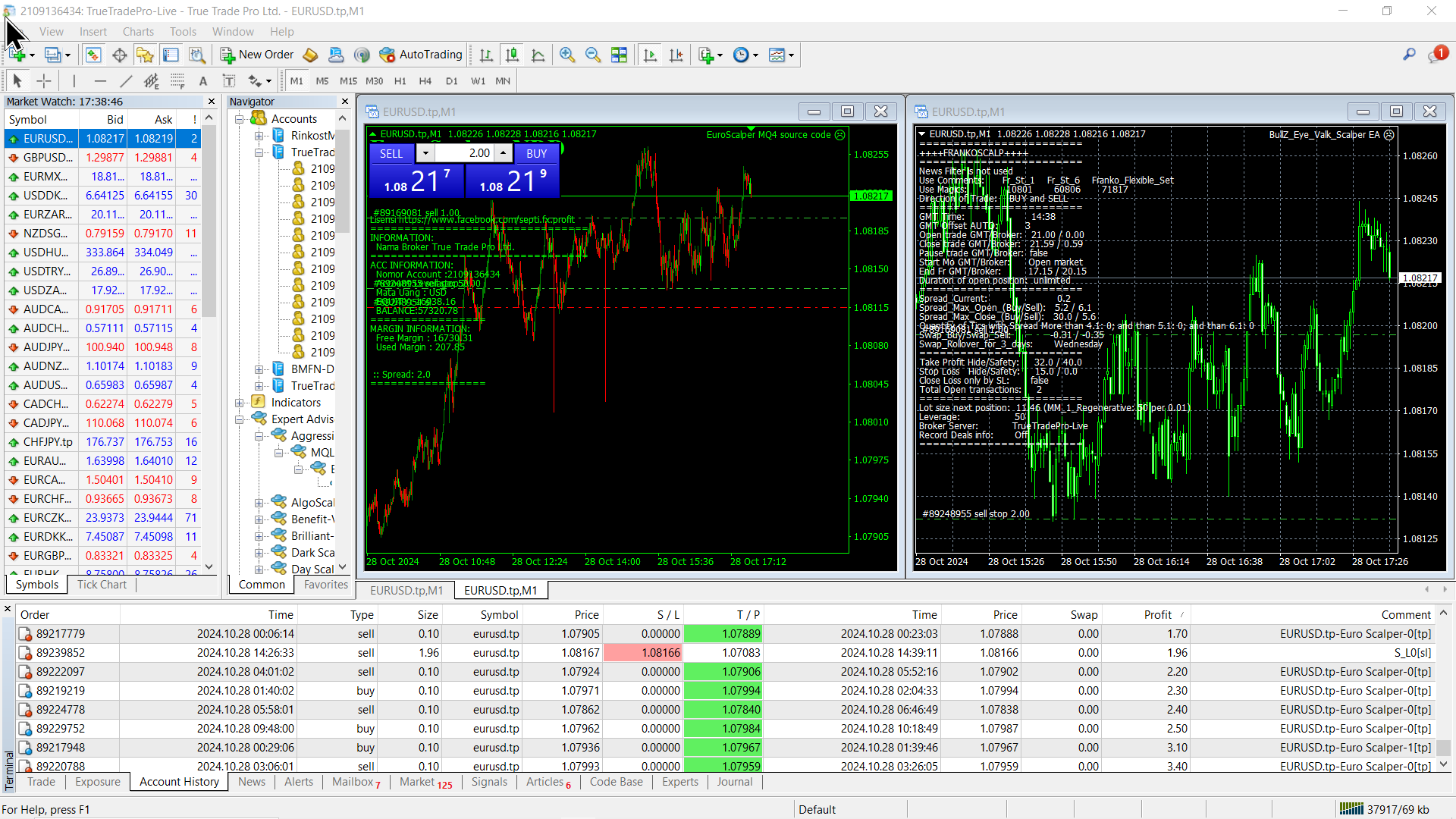The width and height of the screenshot is (1456, 819).
Task: Select the M1 timeframe button
Action: click(x=297, y=80)
